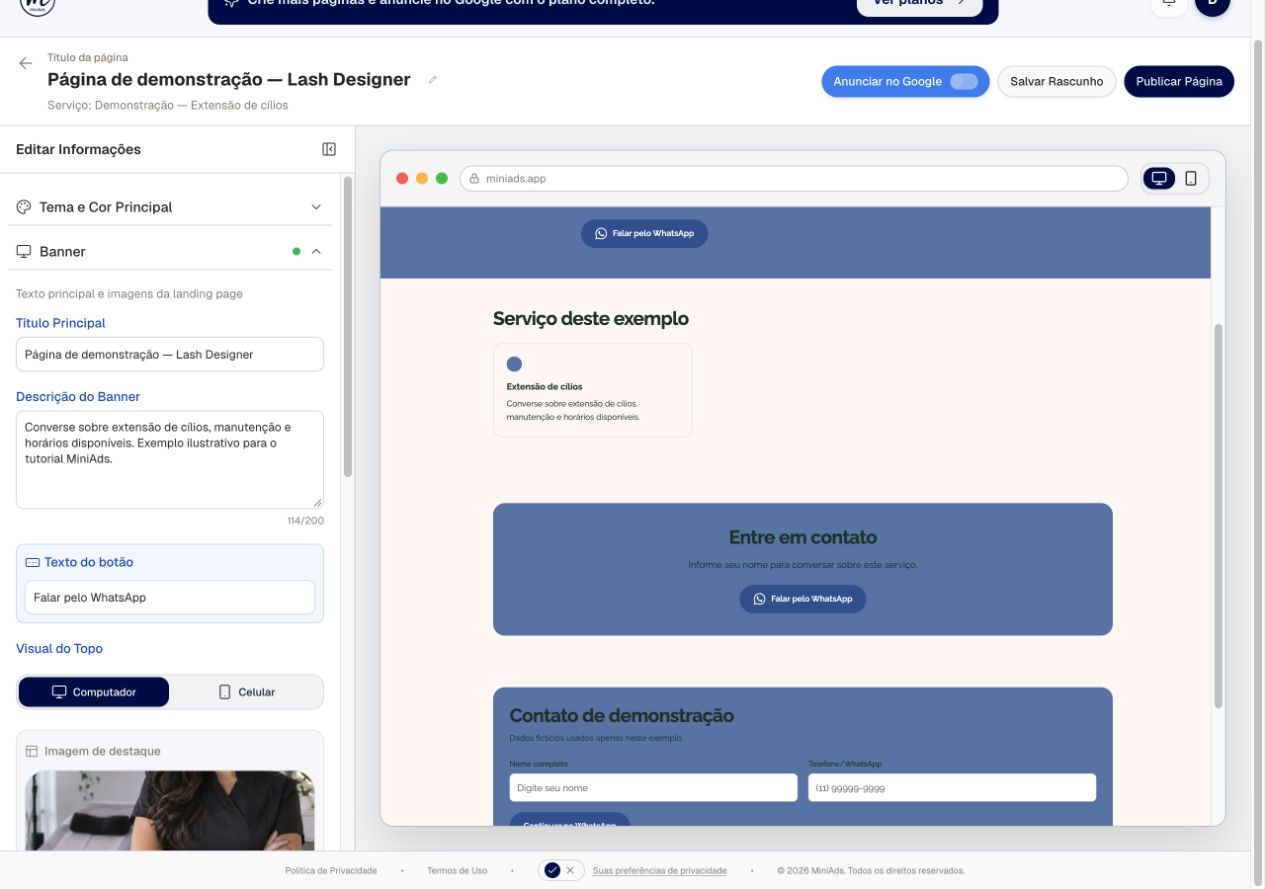Image resolution: width=1265 pixels, height=889 pixels.
Task: Collapse the Editar Informações side panel icon
Action: point(329,149)
